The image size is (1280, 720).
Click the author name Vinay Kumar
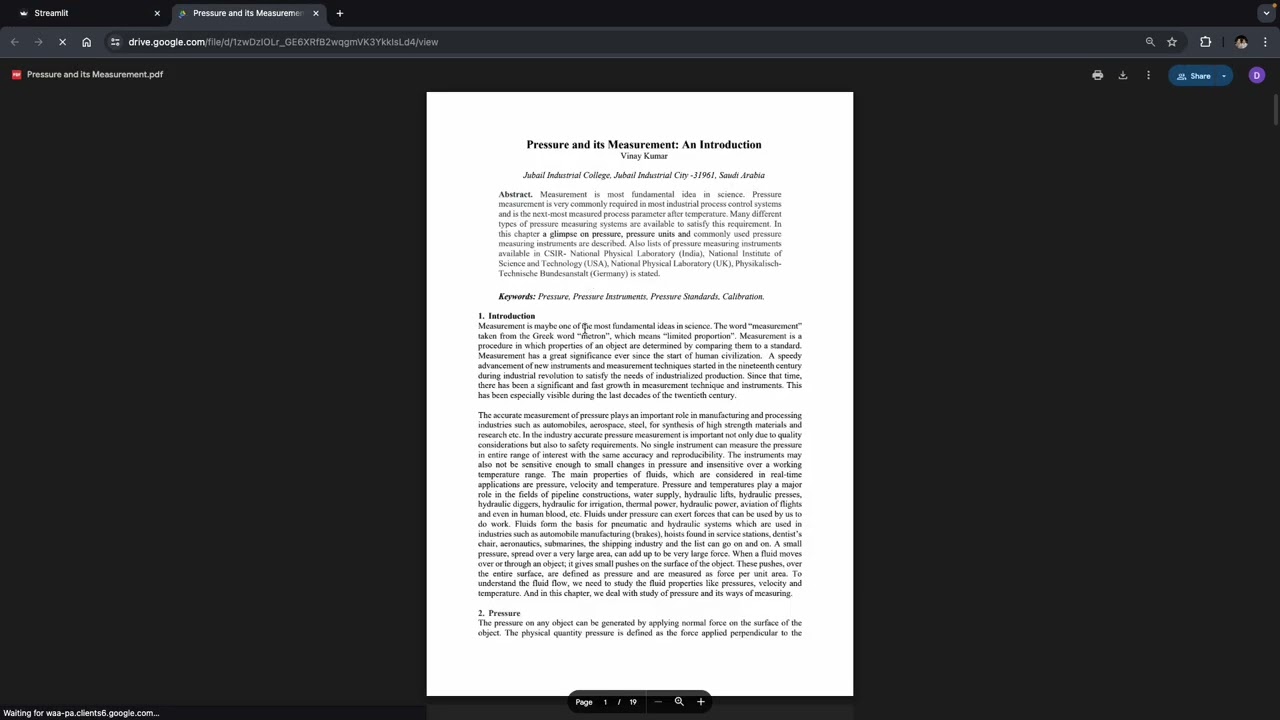click(x=644, y=156)
